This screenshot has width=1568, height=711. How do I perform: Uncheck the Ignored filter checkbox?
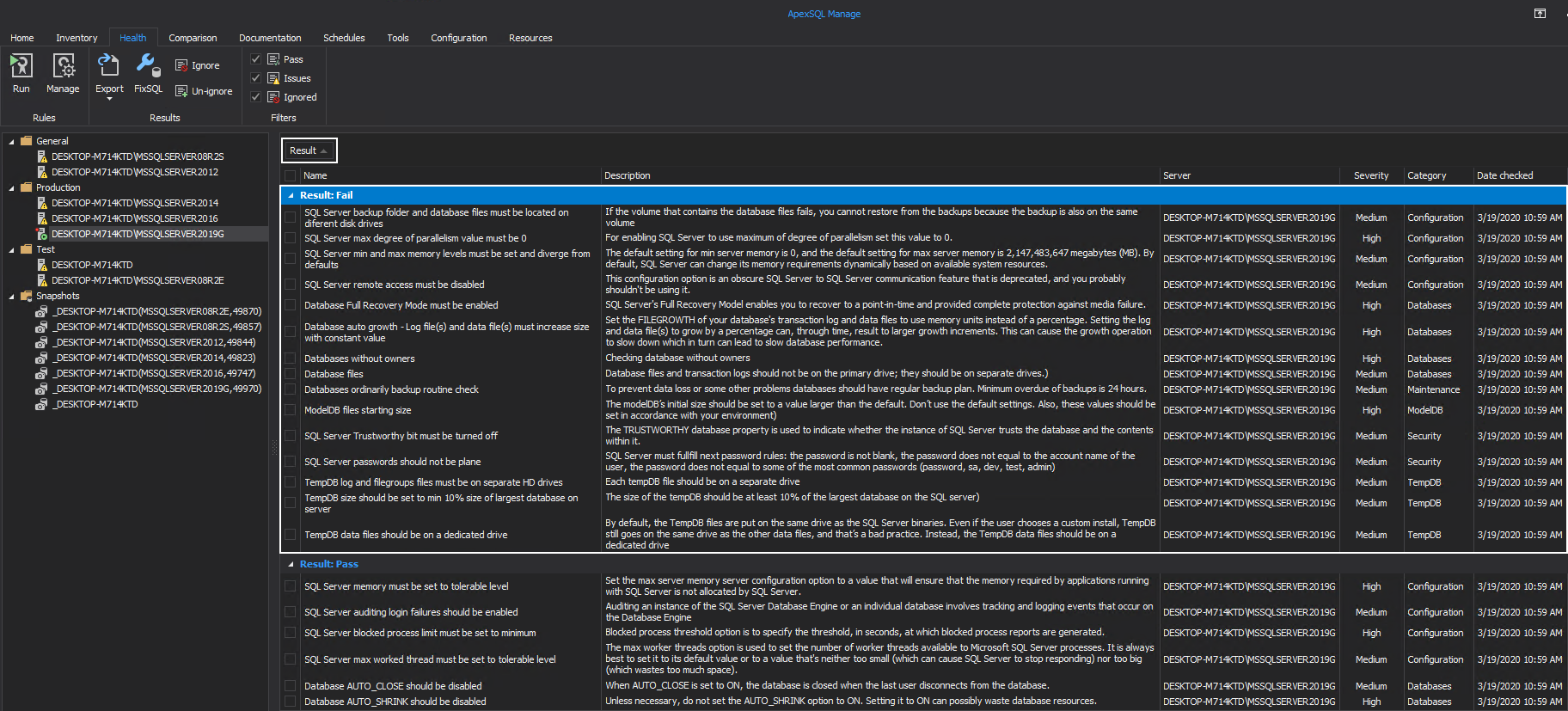click(255, 97)
